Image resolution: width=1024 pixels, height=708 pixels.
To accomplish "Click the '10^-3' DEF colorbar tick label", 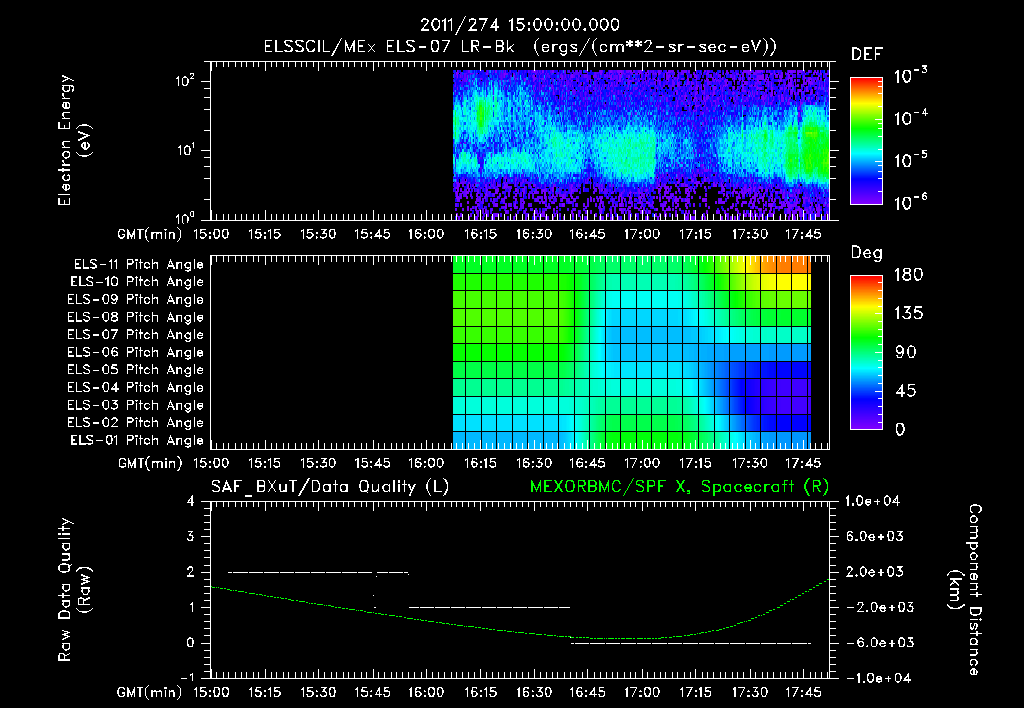I will 910,76.
